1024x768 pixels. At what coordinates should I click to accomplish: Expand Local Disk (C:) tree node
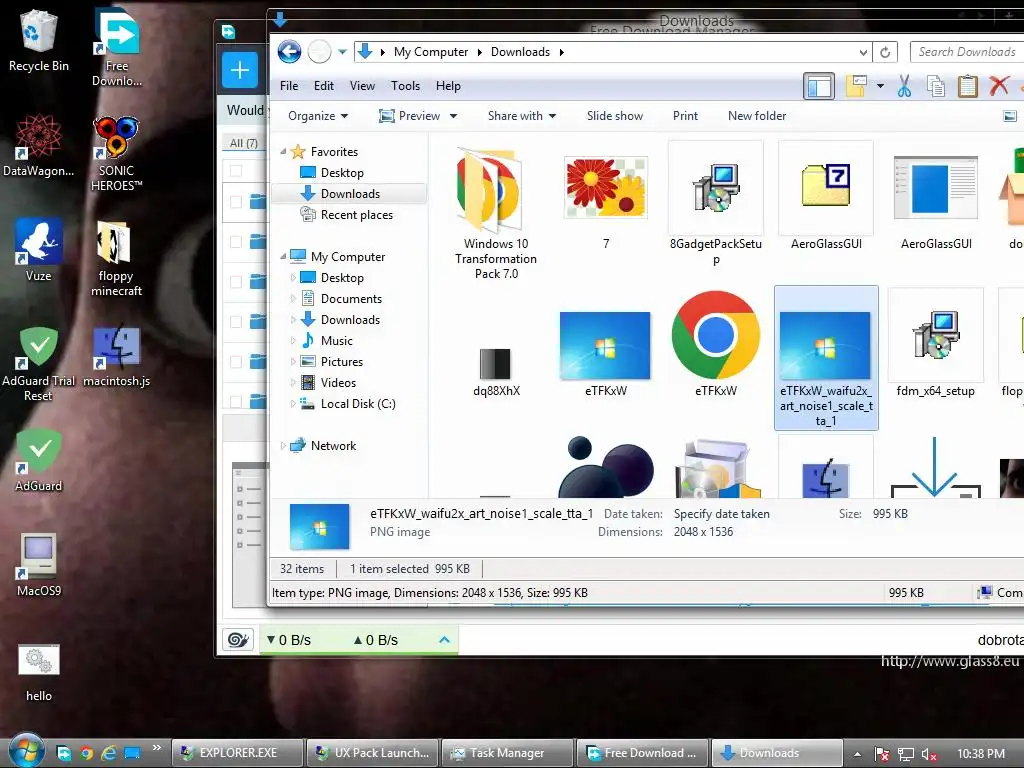click(x=293, y=404)
